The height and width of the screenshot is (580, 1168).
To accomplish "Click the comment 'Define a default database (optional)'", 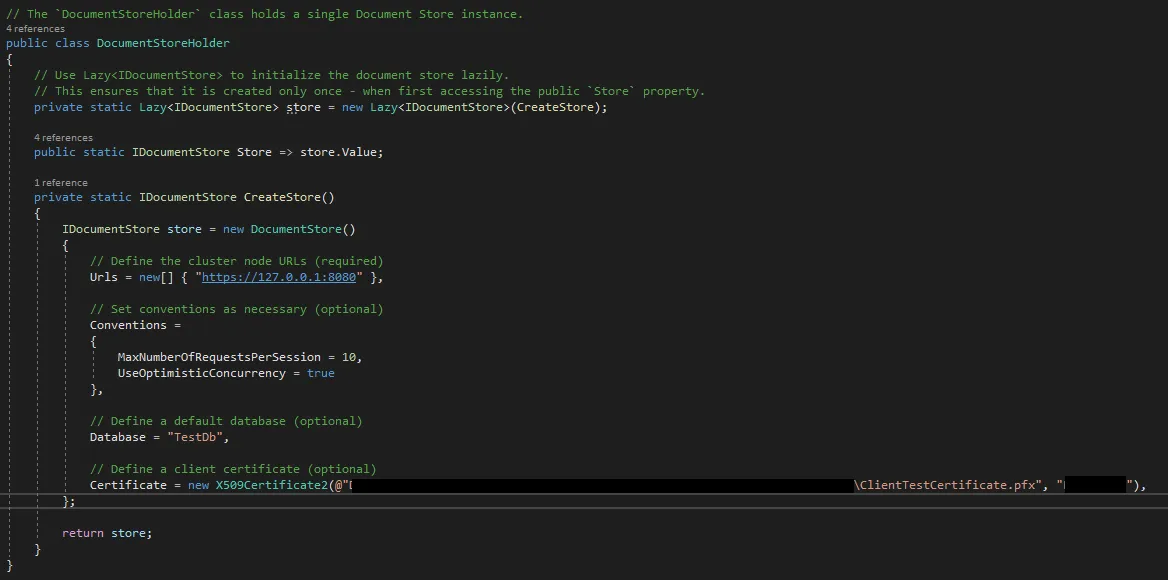I will pos(226,421).
